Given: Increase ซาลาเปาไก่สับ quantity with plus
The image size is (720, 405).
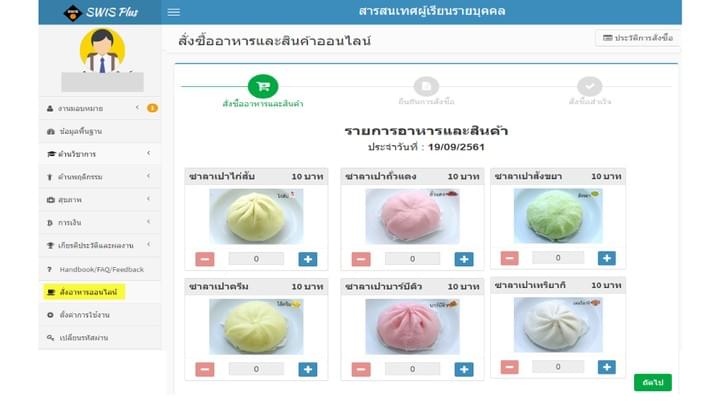Looking at the screenshot, I should tap(308, 259).
